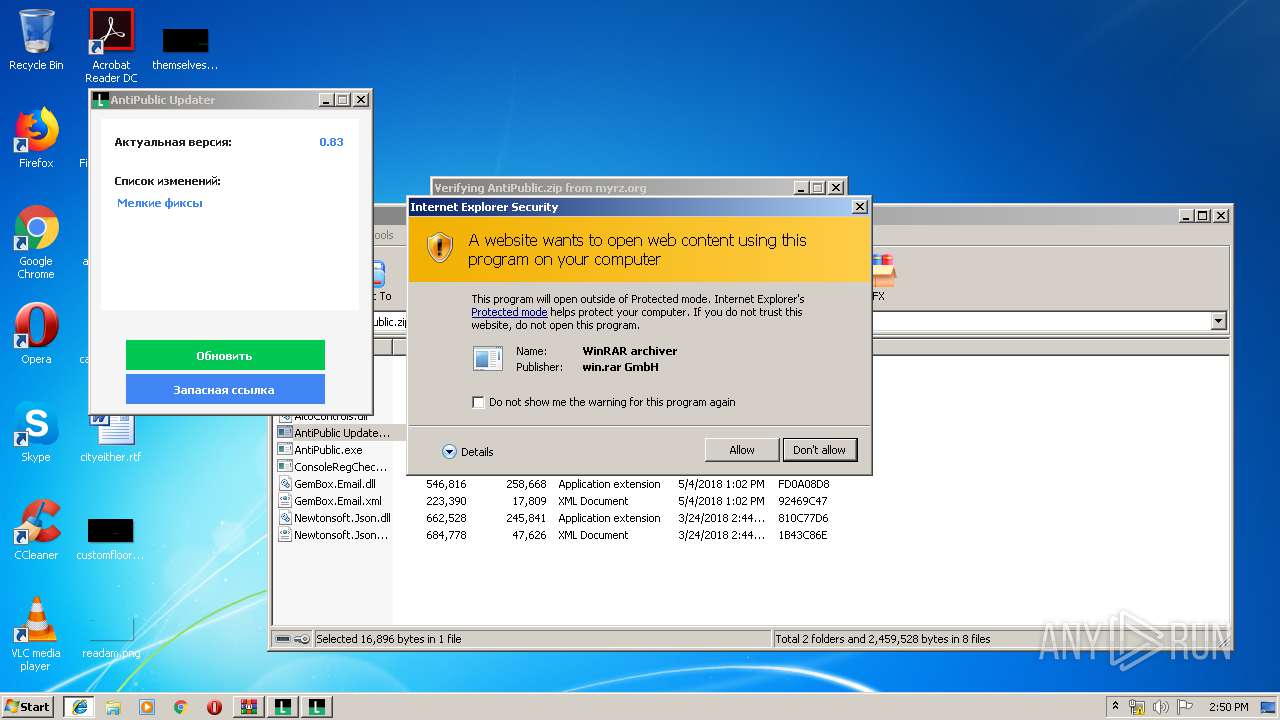Open Internet Explorer from taskbar
This screenshot has height=720, width=1280.
coord(79,706)
